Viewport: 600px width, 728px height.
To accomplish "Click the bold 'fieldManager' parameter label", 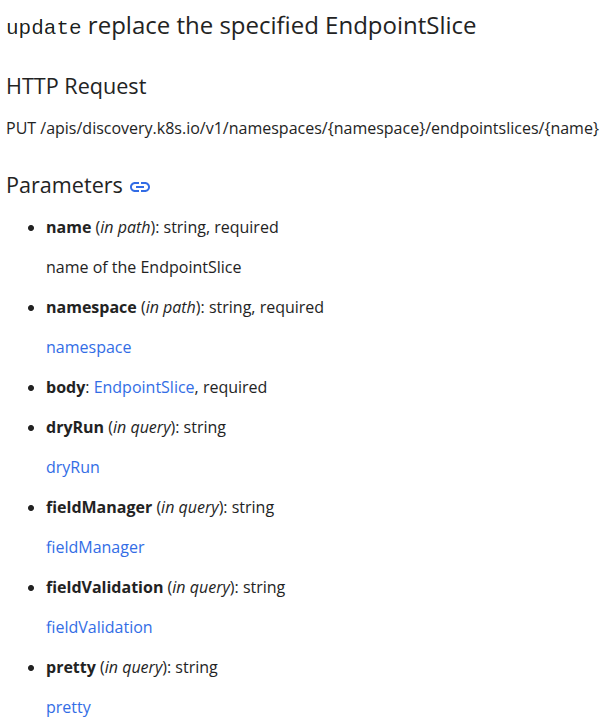I will [99, 507].
